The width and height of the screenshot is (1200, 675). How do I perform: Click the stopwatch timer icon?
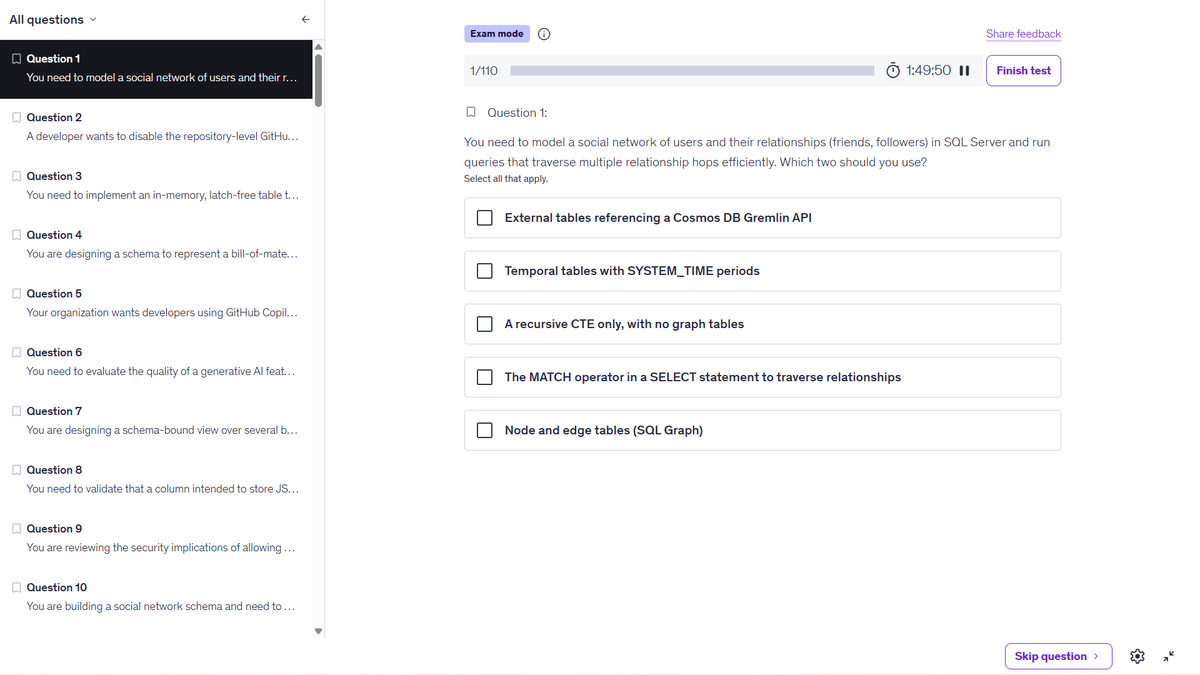893,71
